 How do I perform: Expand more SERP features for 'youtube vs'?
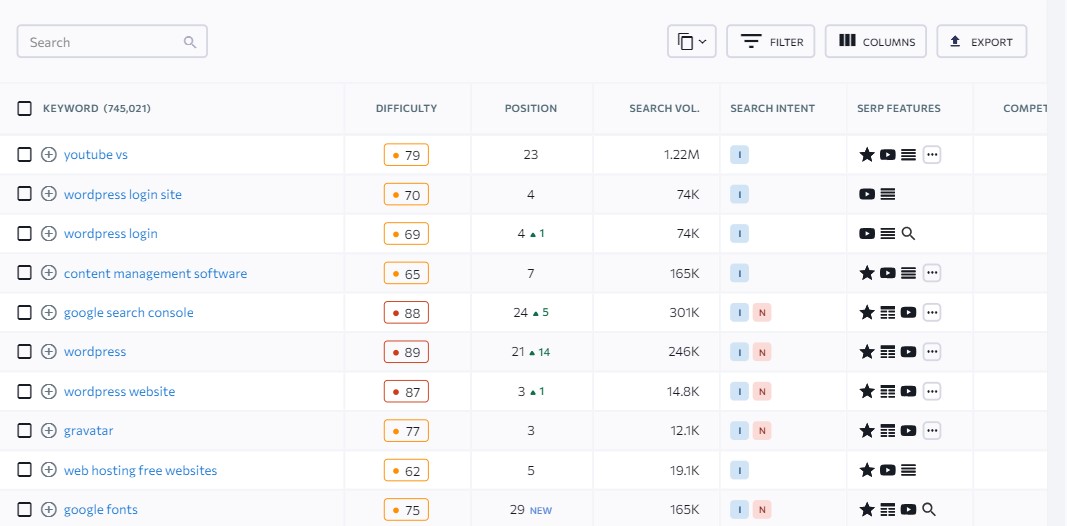point(932,154)
